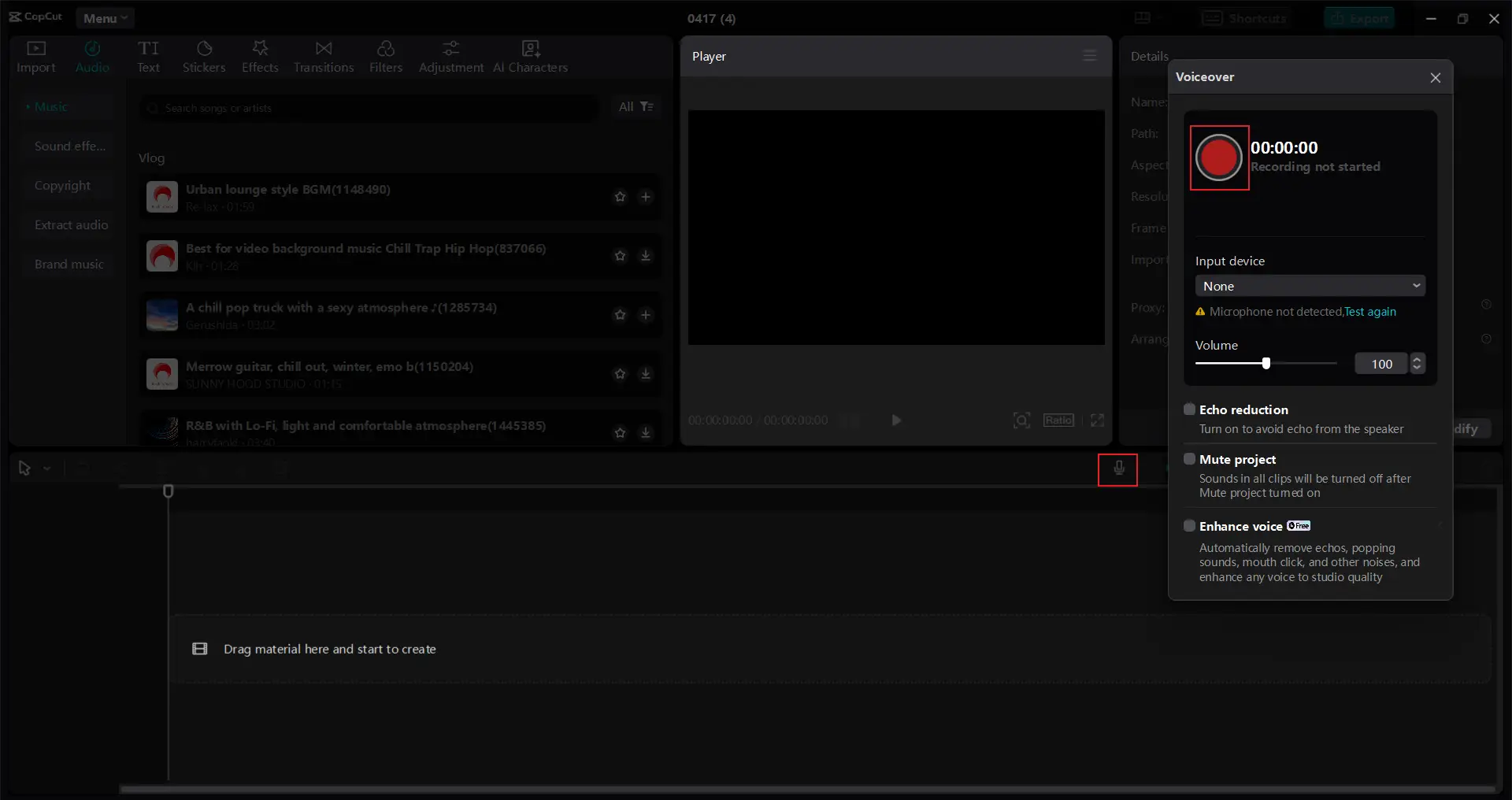Click the Record voiceover microphone icon
This screenshot has height=800, width=1512.
pyautogui.click(x=1117, y=469)
